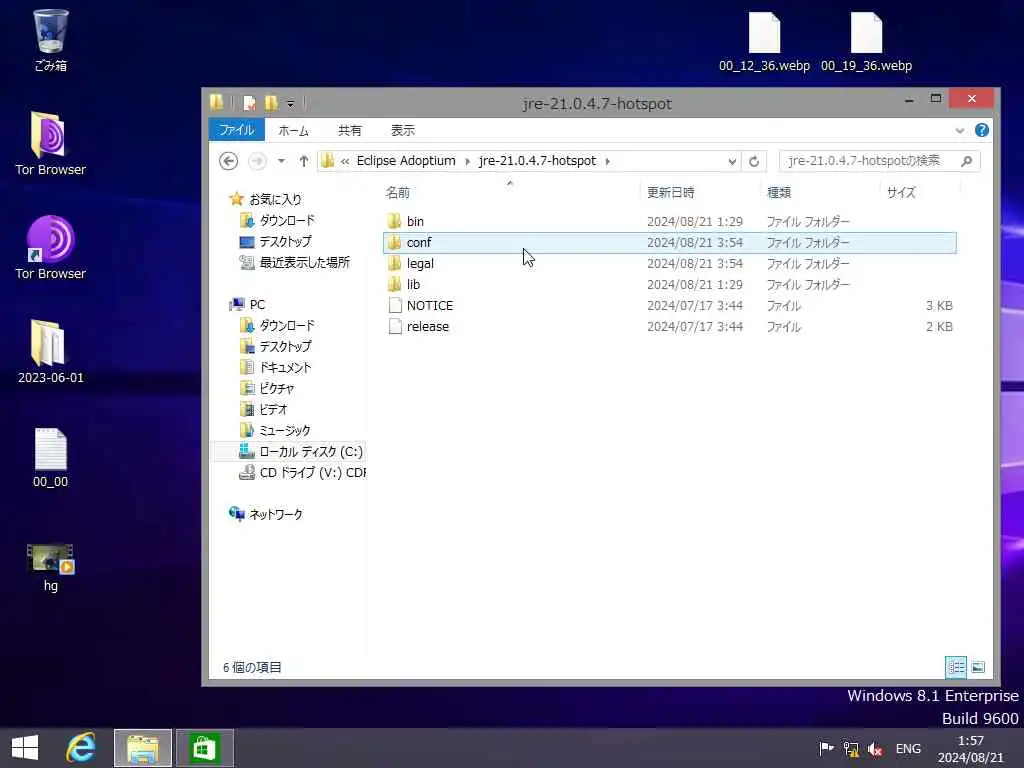Image resolution: width=1024 pixels, height=768 pixels.
Task: Select PC in navigation pane
Action: point(247,304)
